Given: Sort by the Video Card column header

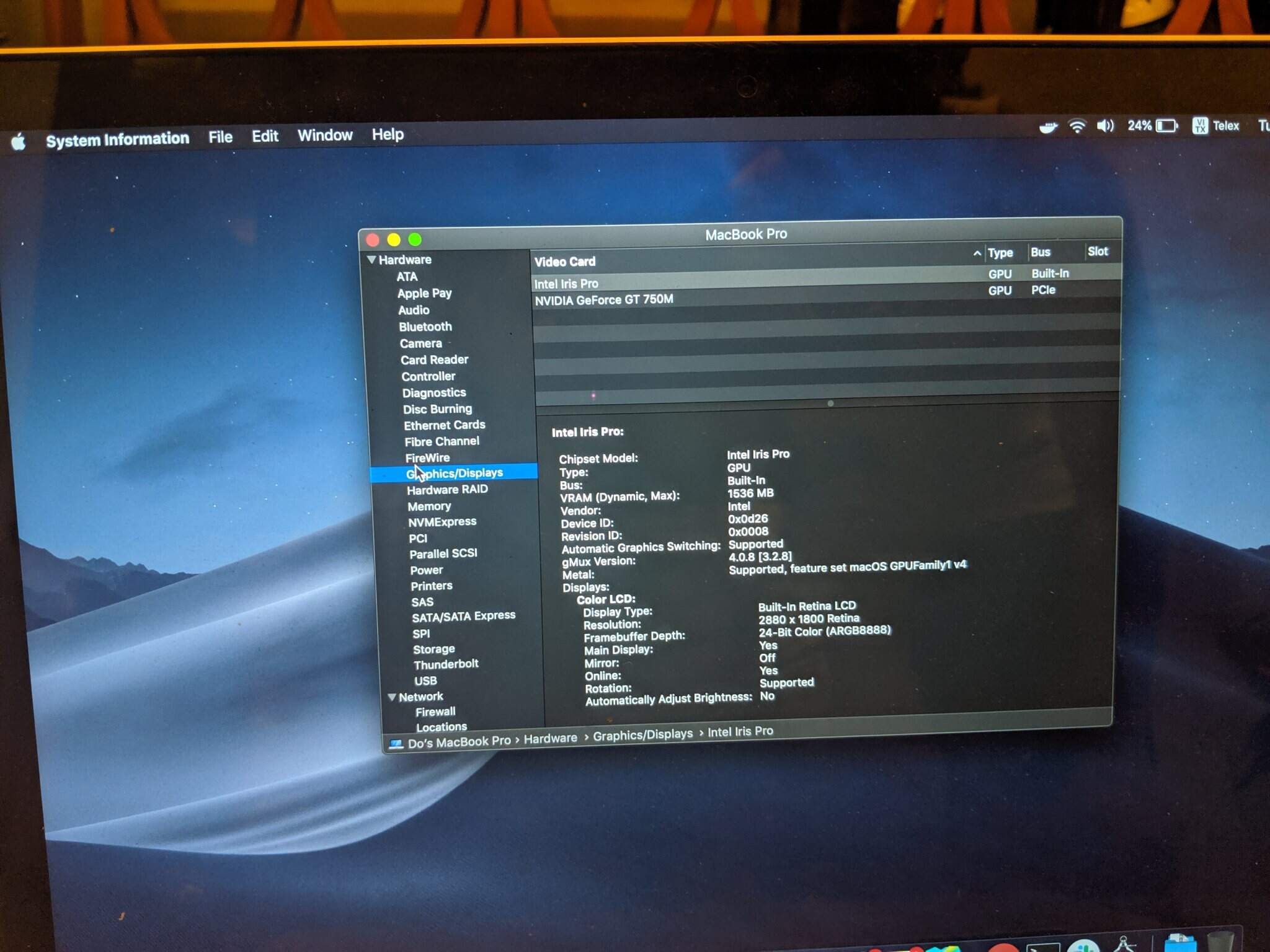Looking at the screenshot, I should coord(565,262).
